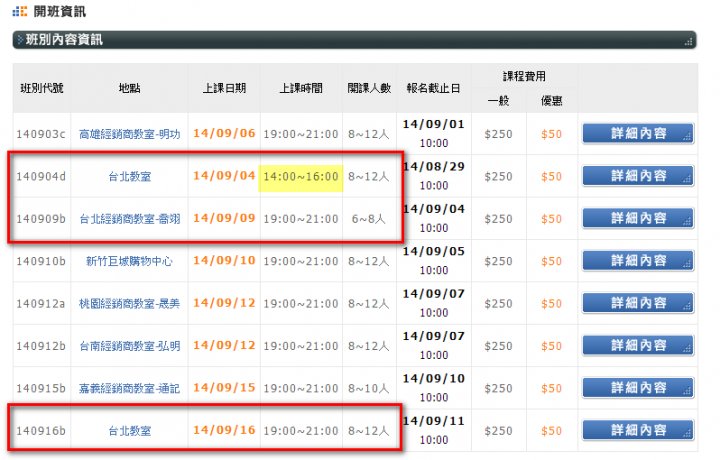Select class code 140916b
The image size is (720, 460).
(x=41, y=431)
